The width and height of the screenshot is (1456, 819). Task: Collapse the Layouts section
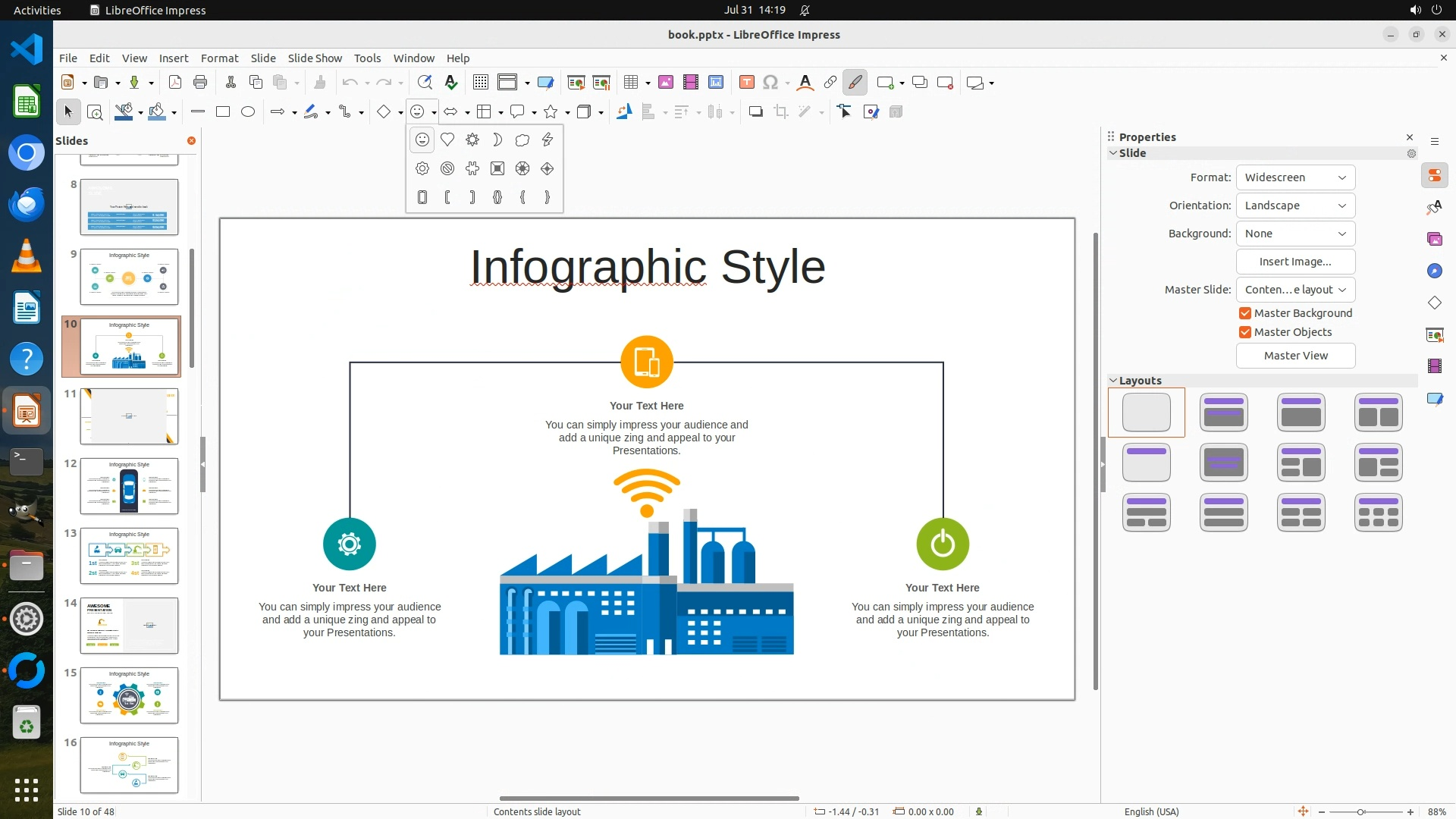(1113, 381)
